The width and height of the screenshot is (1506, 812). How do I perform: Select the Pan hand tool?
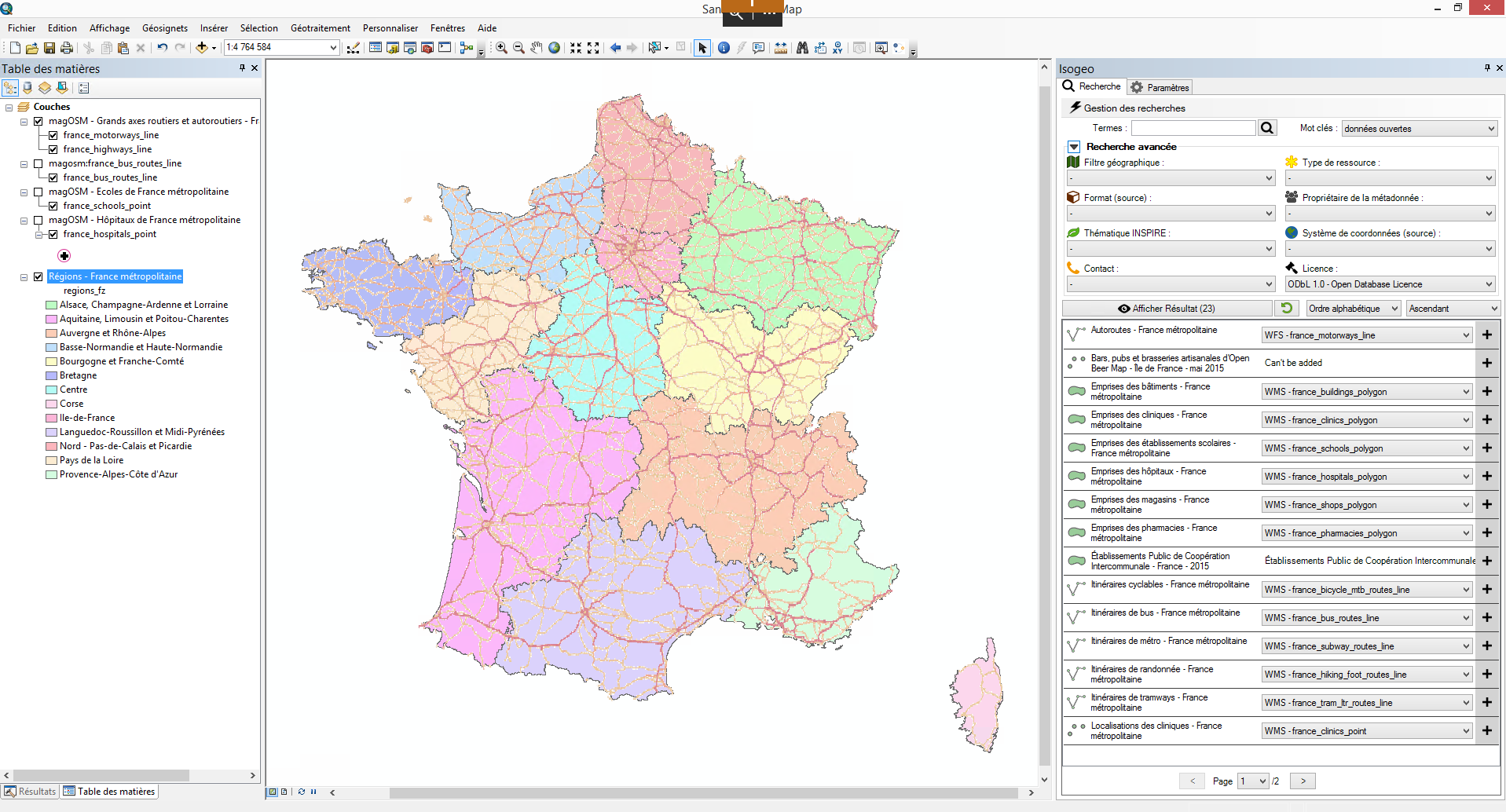(537, 48)
